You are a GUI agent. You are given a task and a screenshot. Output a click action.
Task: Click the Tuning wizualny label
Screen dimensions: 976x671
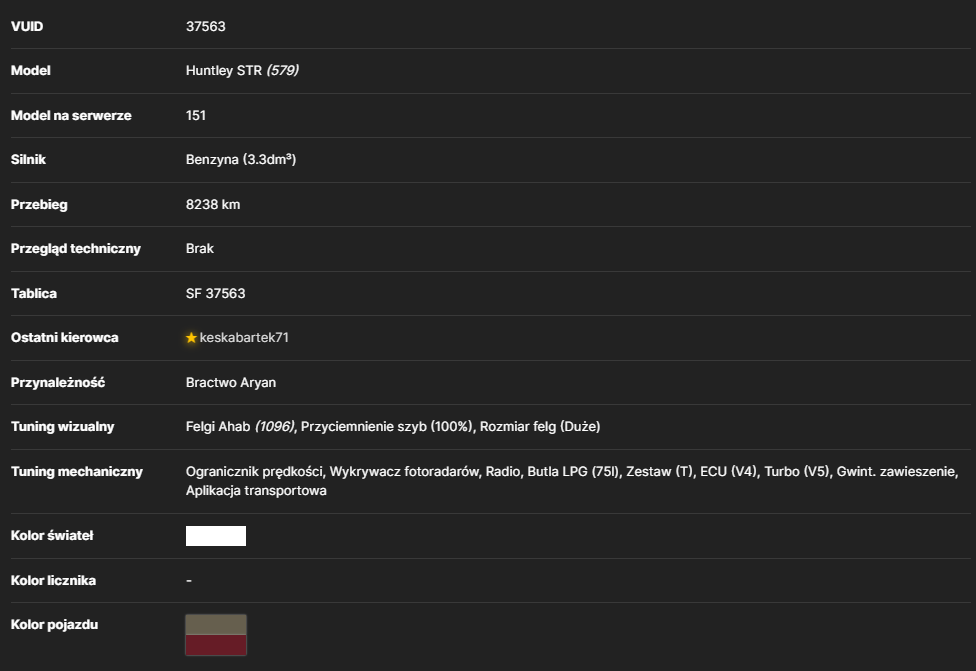click(62, 427)
